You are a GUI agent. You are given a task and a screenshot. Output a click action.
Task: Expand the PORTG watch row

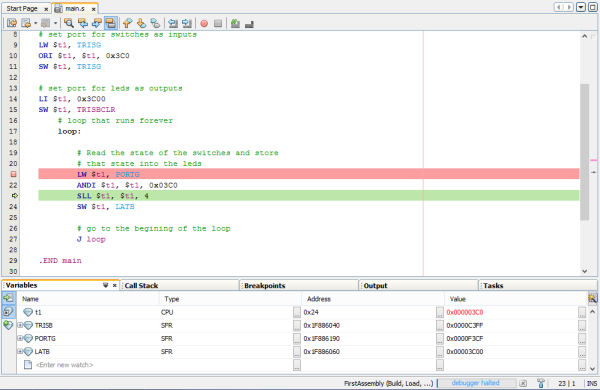(20, 338)
